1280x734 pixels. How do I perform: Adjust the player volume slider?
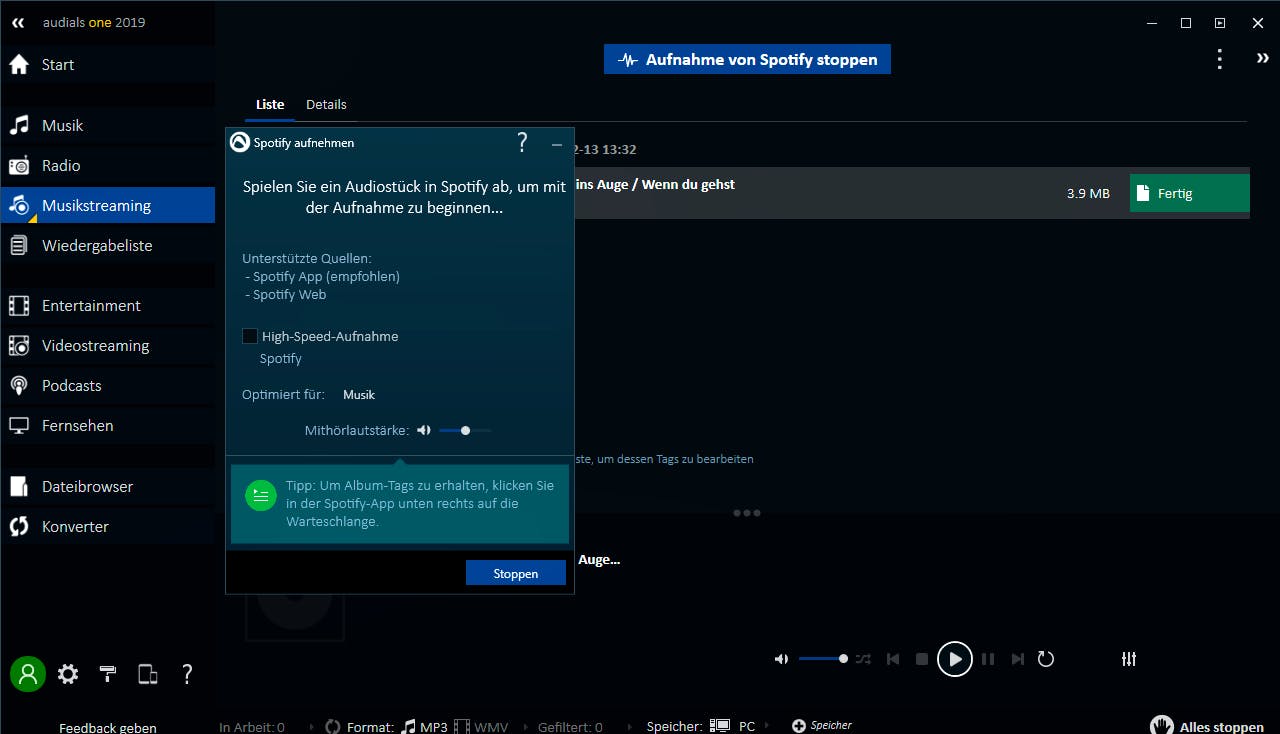[823, 659]
